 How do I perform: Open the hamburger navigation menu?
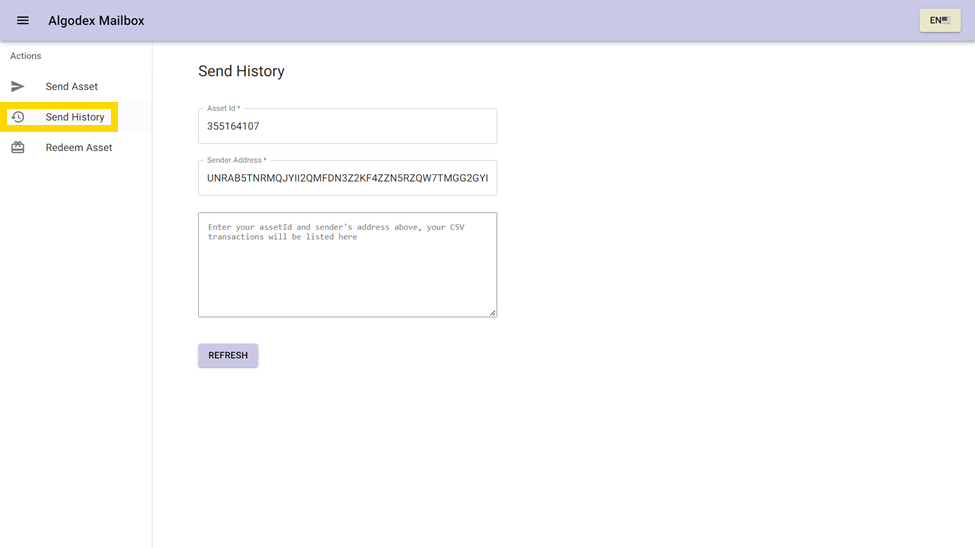coord(23,21)
